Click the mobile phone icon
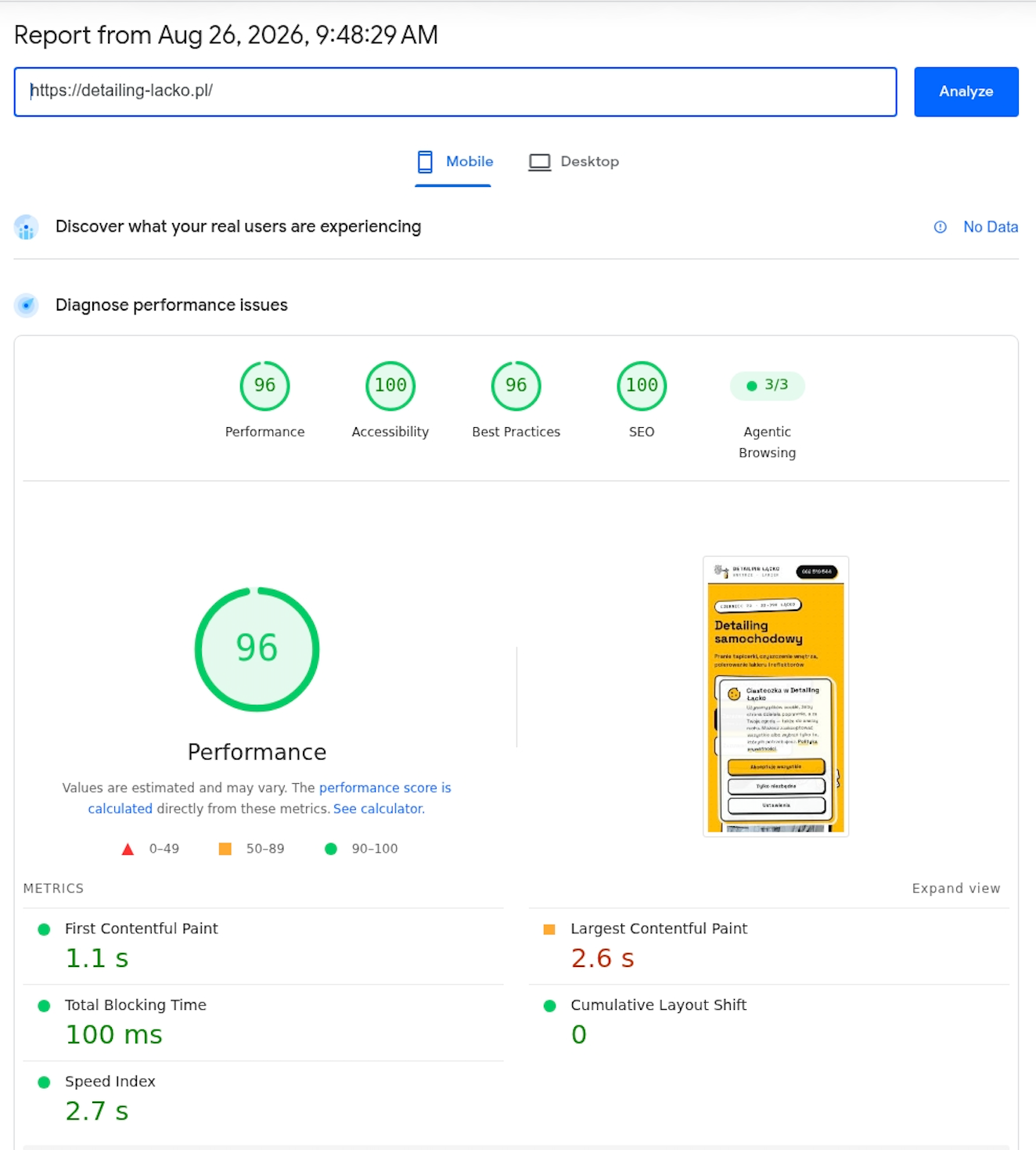Screen dimensions: 1036x1150 tap(425, 162)
